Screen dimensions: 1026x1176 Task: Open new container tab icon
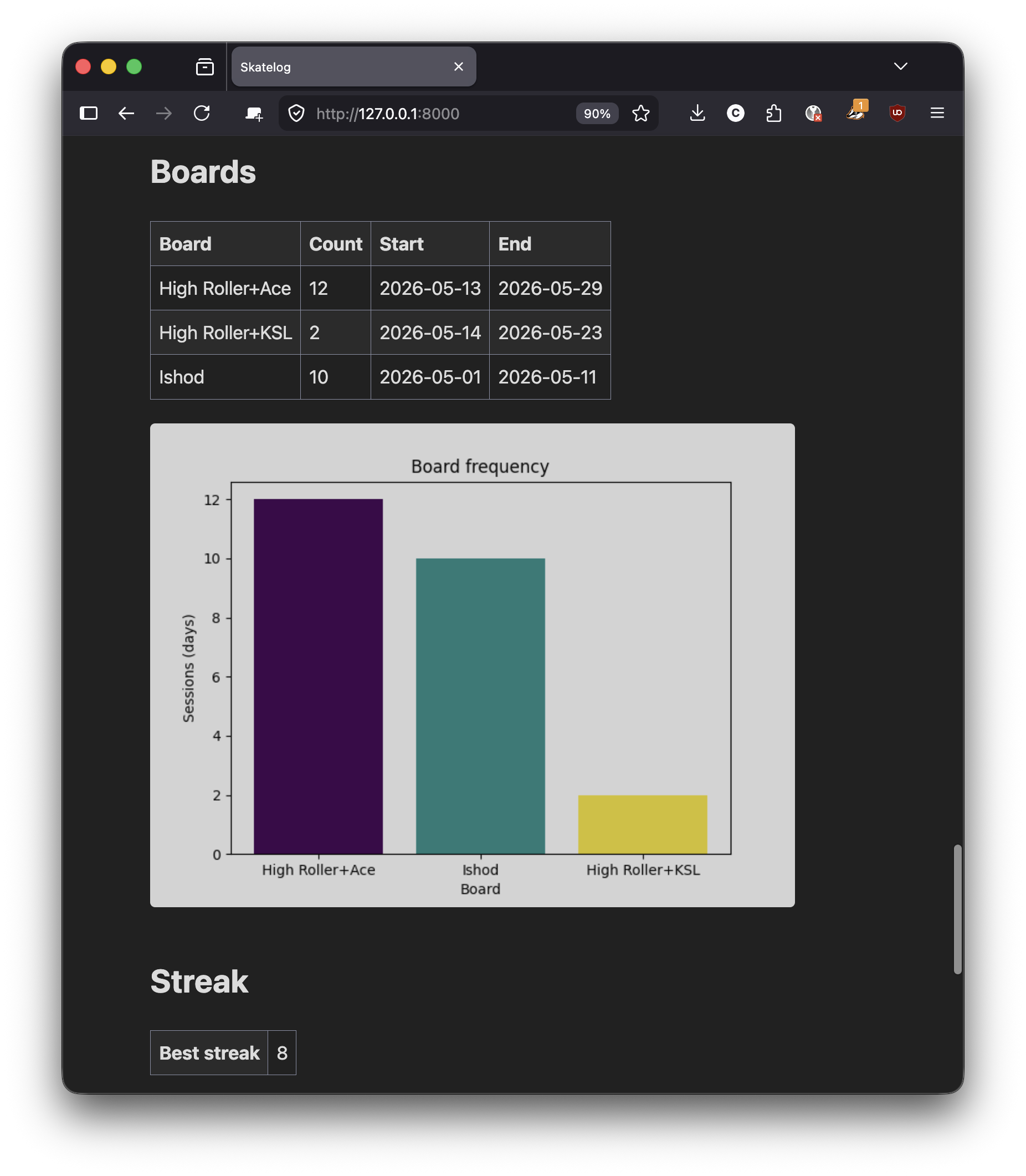(254, 114)
